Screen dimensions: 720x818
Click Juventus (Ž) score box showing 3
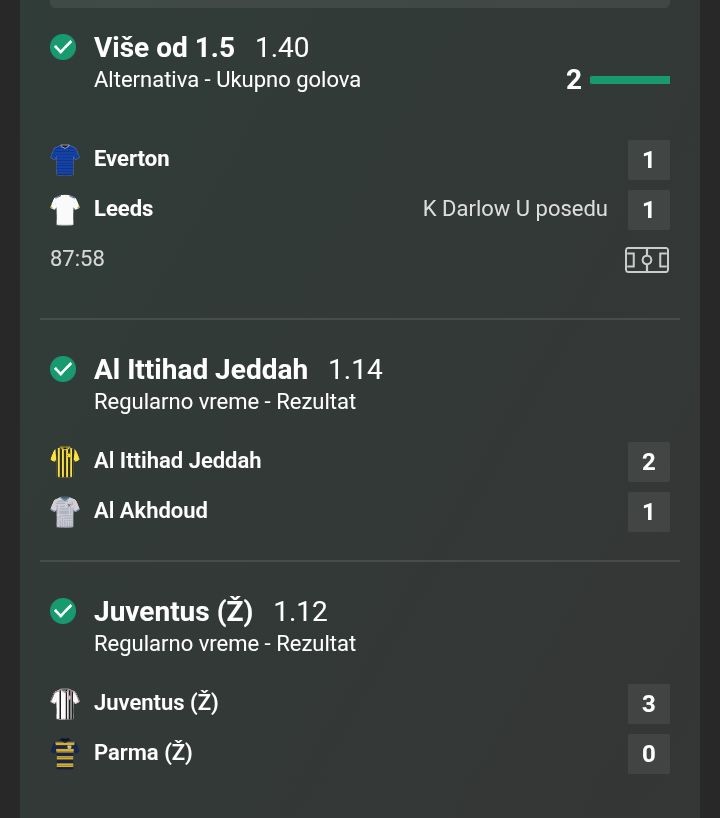[648, 704]
